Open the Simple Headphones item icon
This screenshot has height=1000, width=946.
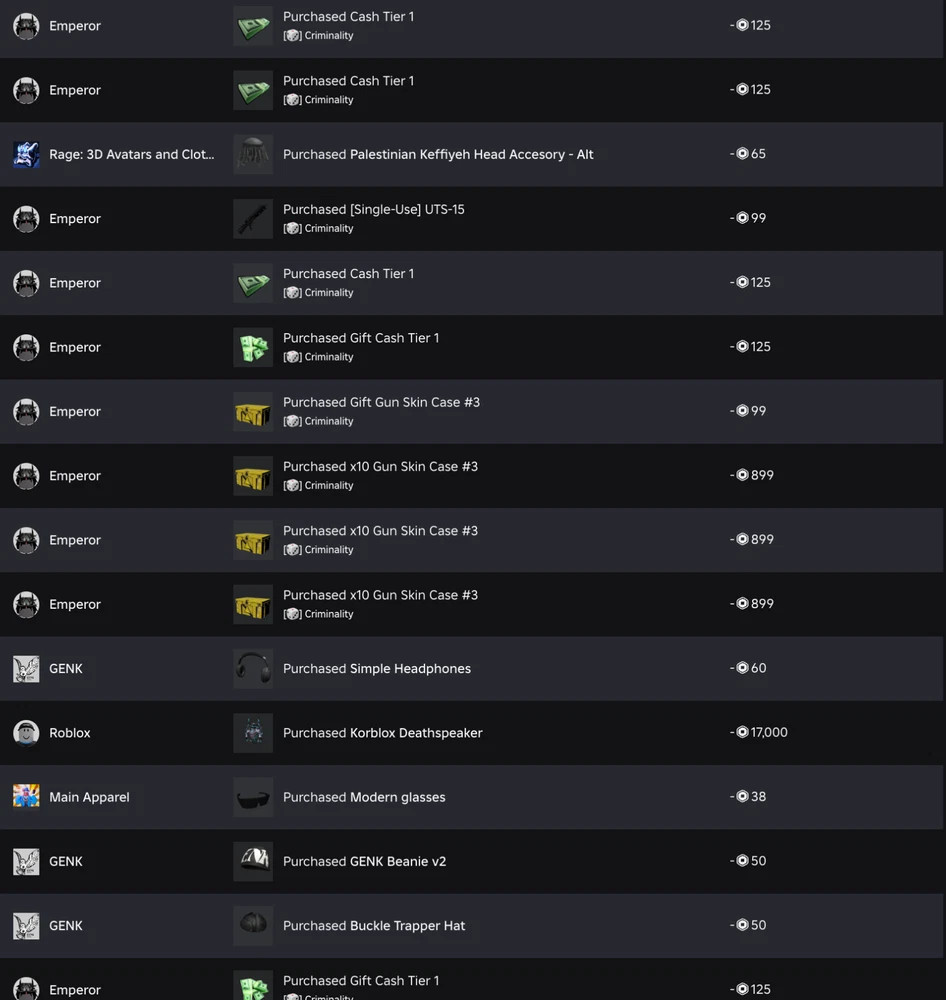coord(253,669)
